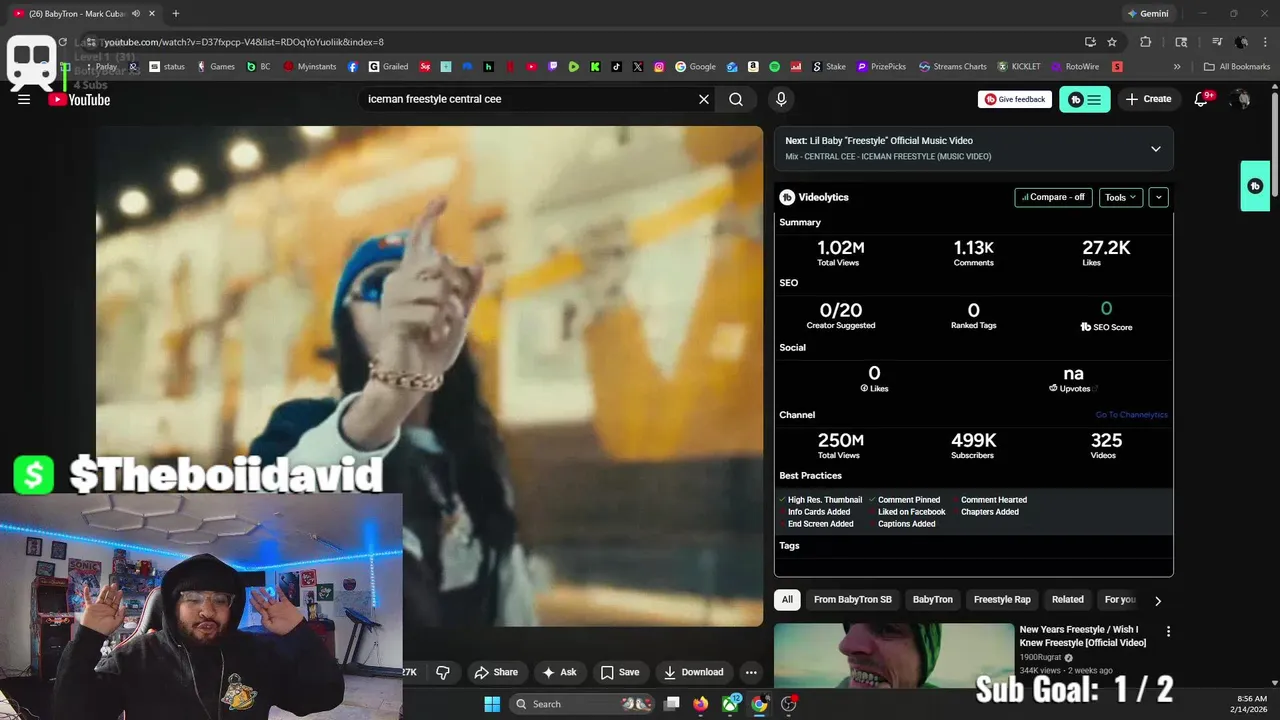Open the Instagram bookmark icon
This screenshot has height=720, width=1280.
[x=659, y=67]
